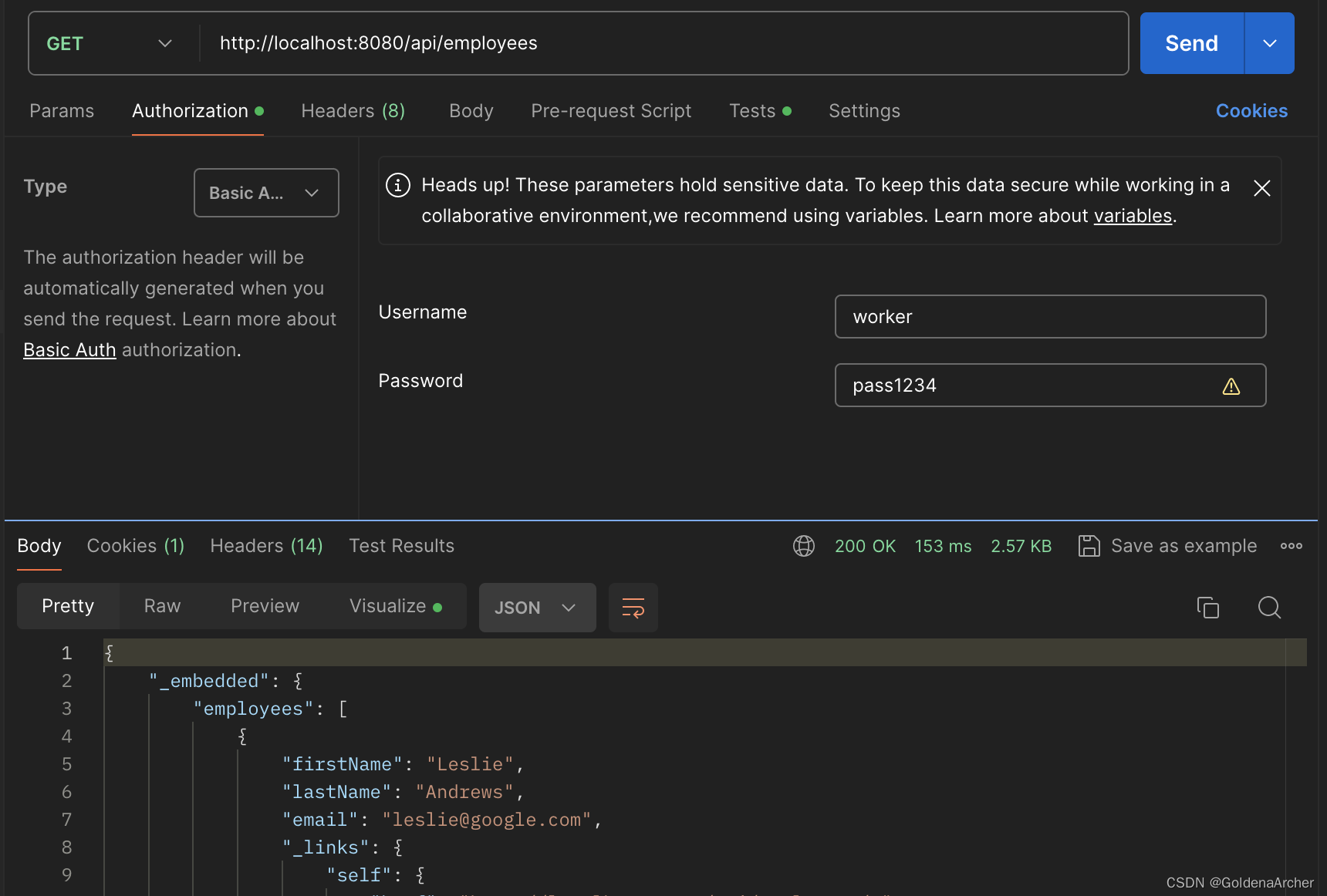Select the Authorization tab
Image resolution: width=1327 pixels, height=896 pixels.
click(x=198, y=111)
